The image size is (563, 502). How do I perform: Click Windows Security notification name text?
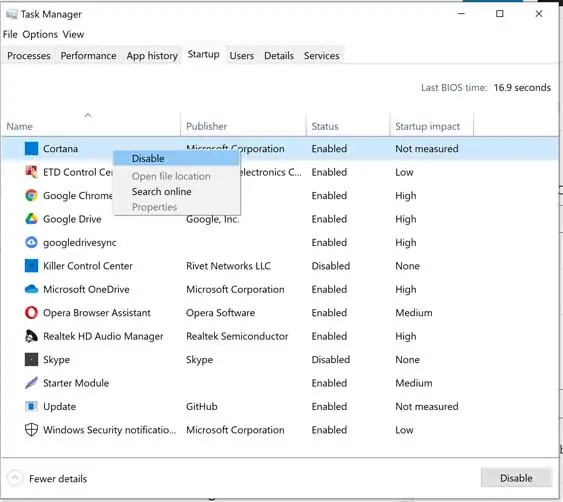pos(110,430)
